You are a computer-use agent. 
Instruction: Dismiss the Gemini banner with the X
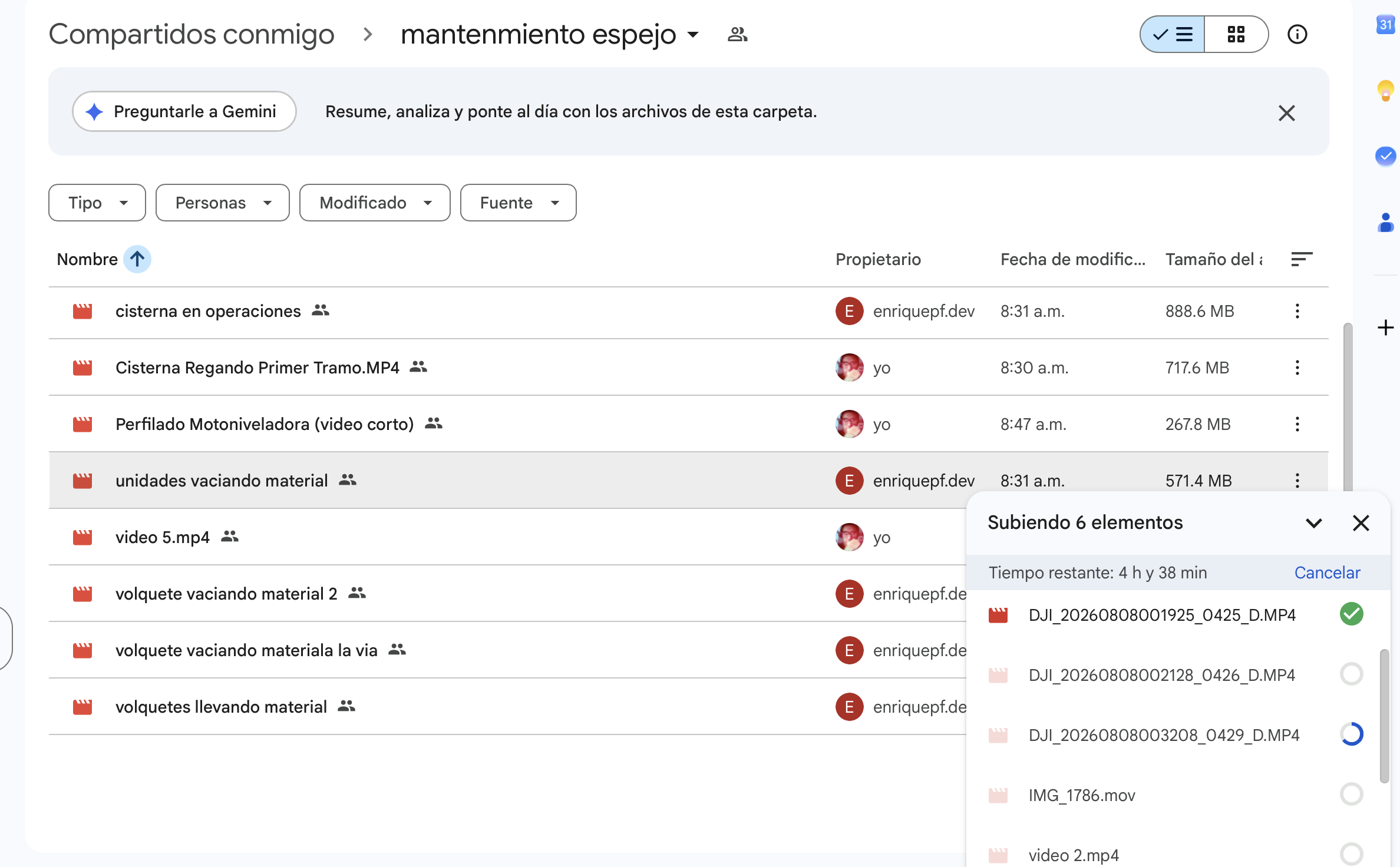tap(1287, 112)
